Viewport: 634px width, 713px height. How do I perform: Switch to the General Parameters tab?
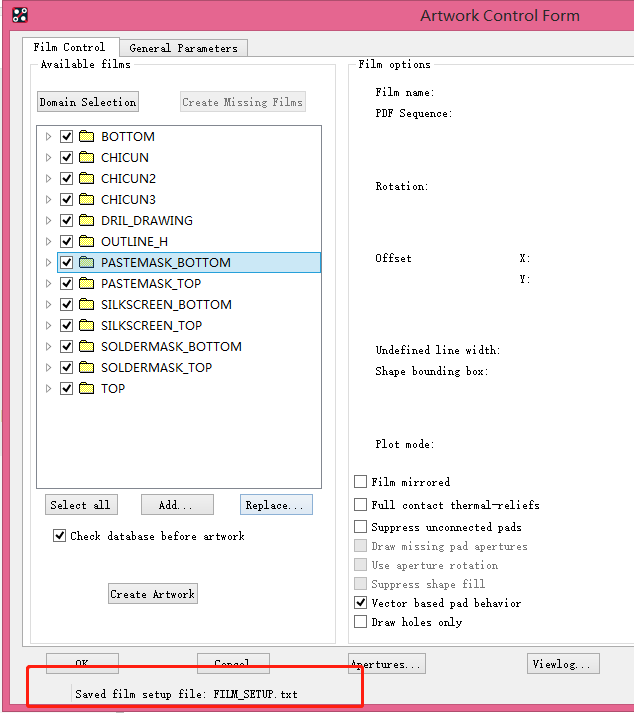point(183,48)
